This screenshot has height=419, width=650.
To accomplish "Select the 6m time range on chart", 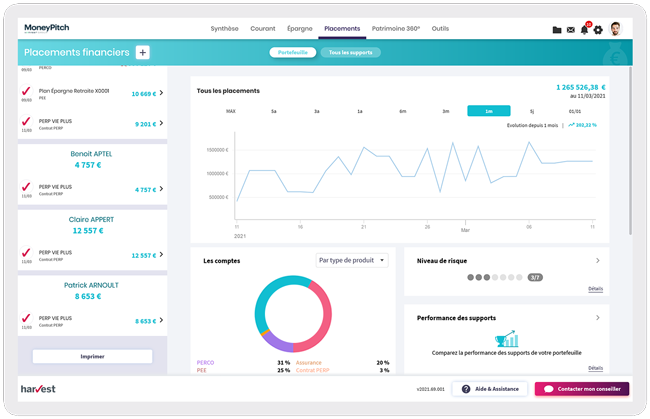I will [402, 111].
